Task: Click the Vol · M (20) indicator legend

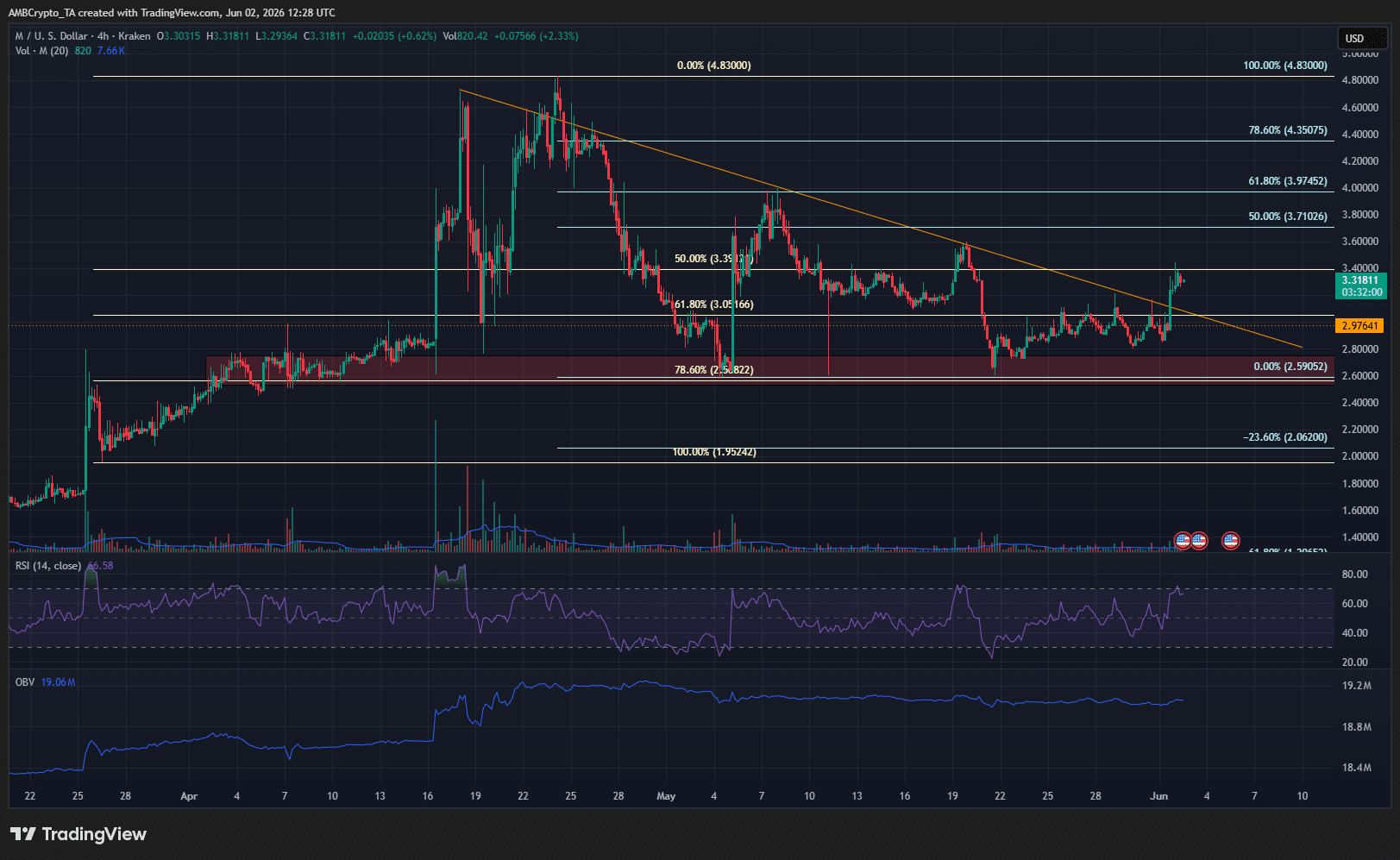Action: pos(41,51)
